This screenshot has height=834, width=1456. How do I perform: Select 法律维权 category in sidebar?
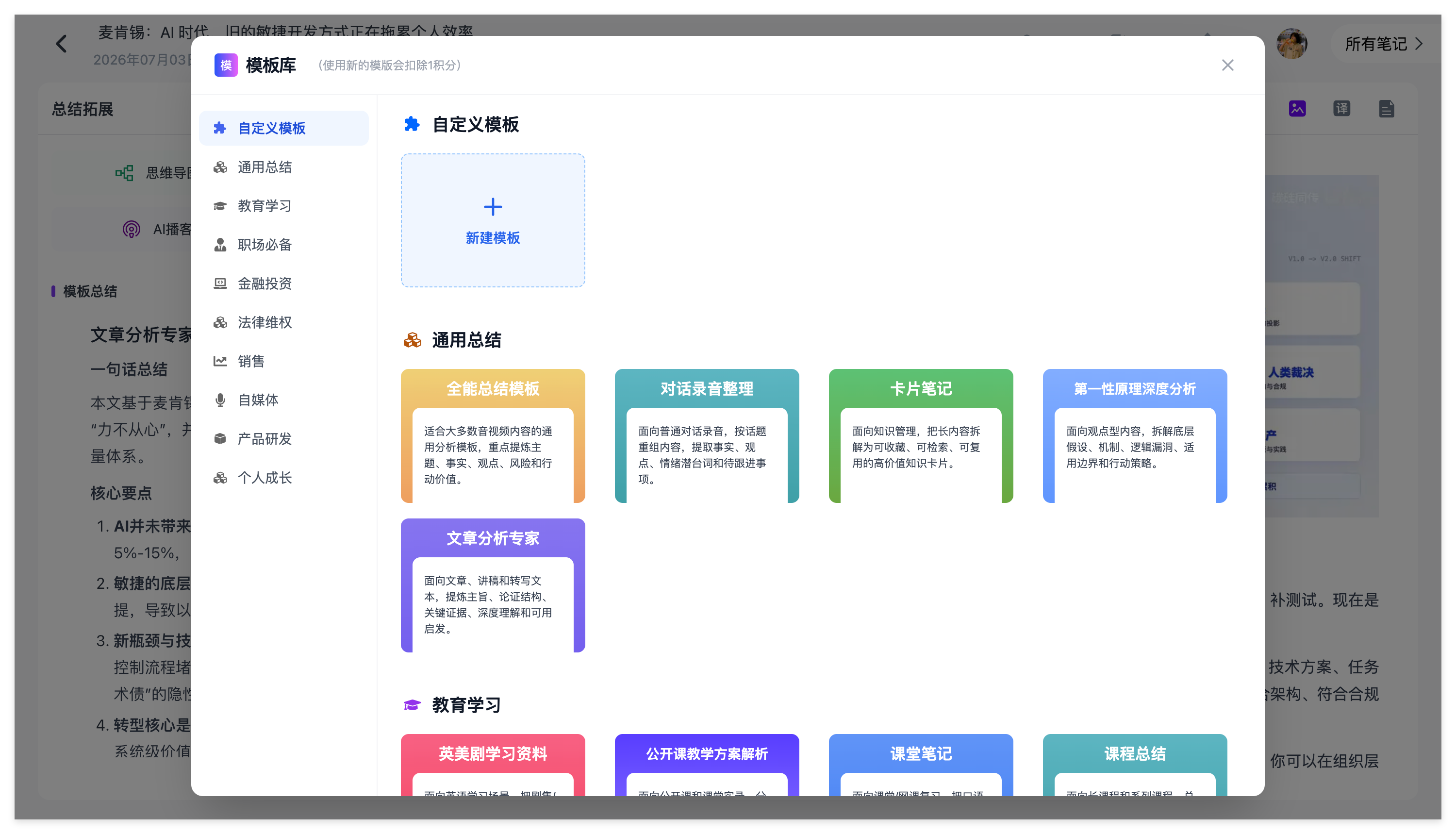tap(283, 322)
